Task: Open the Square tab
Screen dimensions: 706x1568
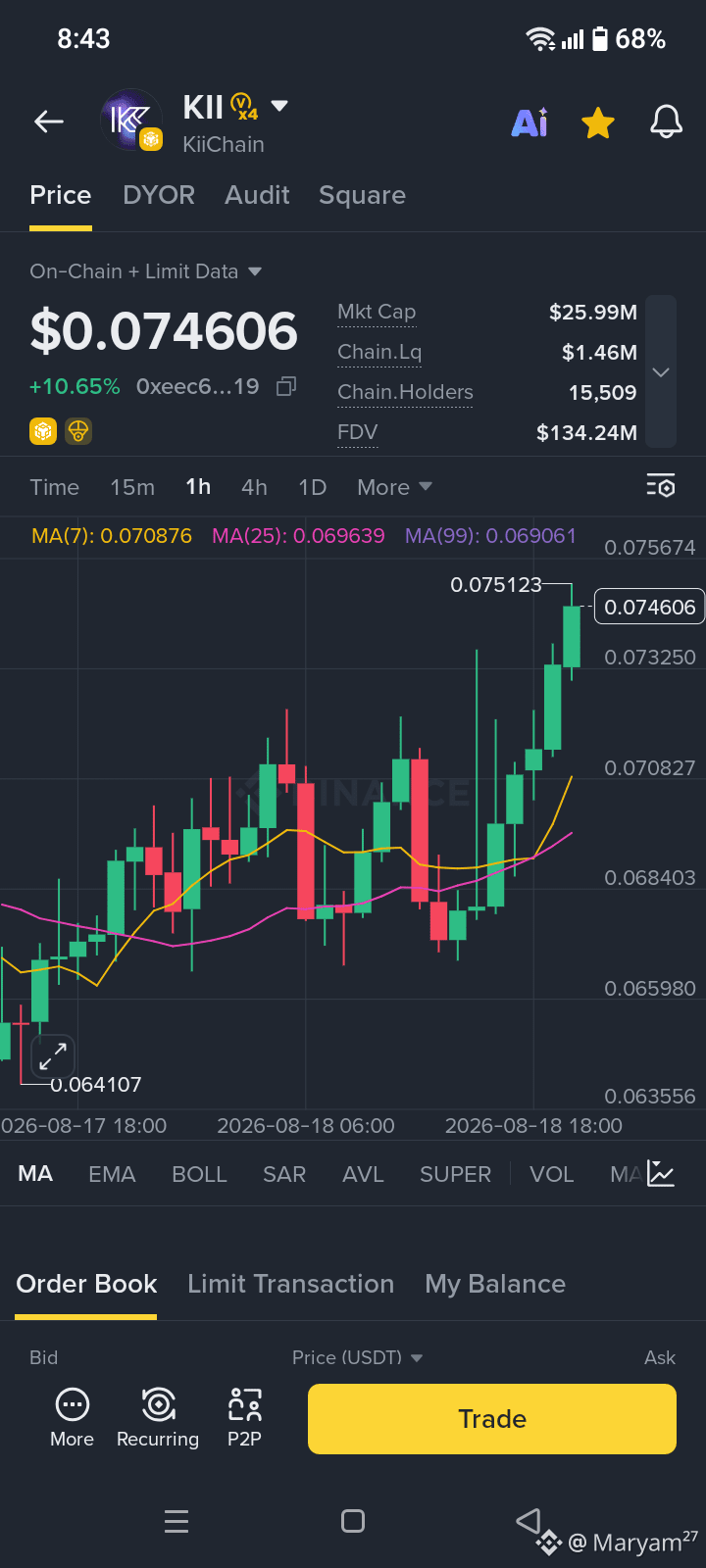Action: click(362, 195)
